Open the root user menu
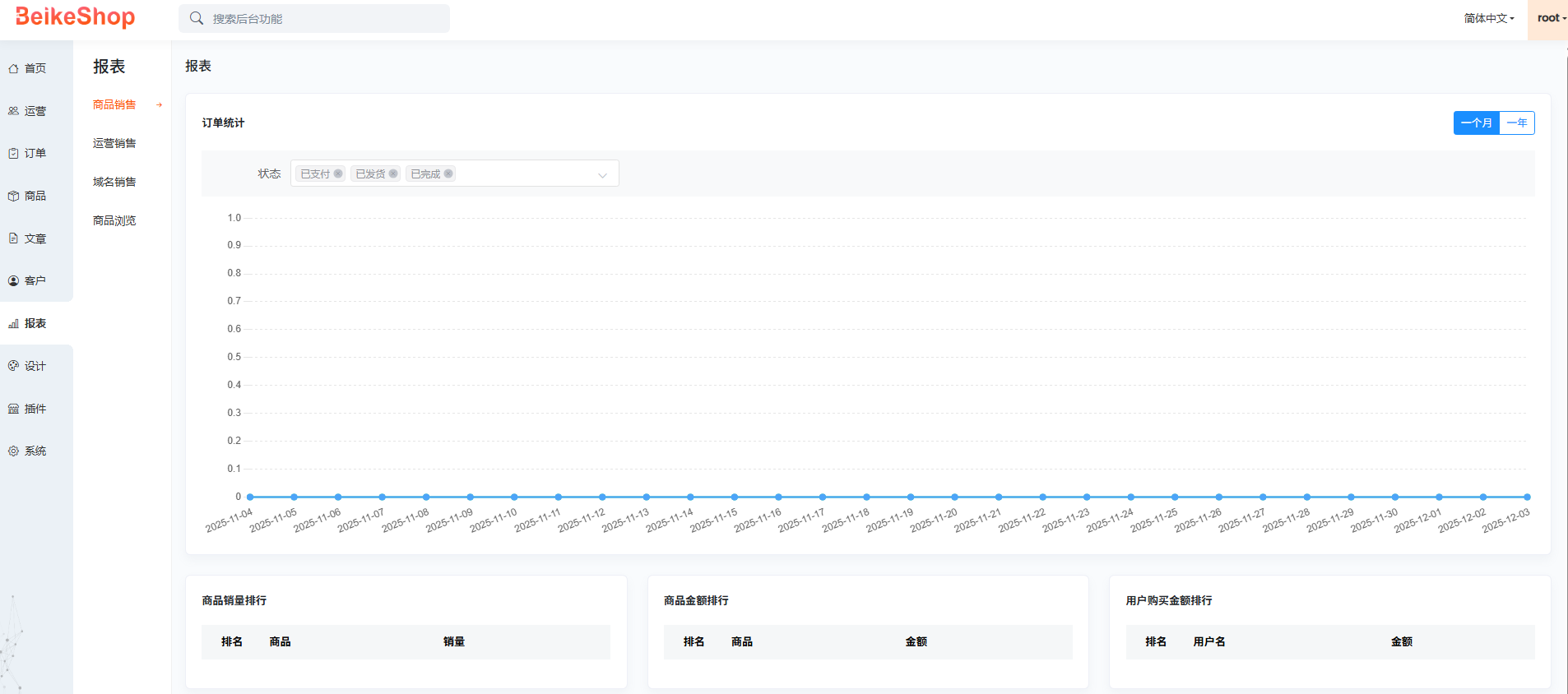 (1551, 18)
